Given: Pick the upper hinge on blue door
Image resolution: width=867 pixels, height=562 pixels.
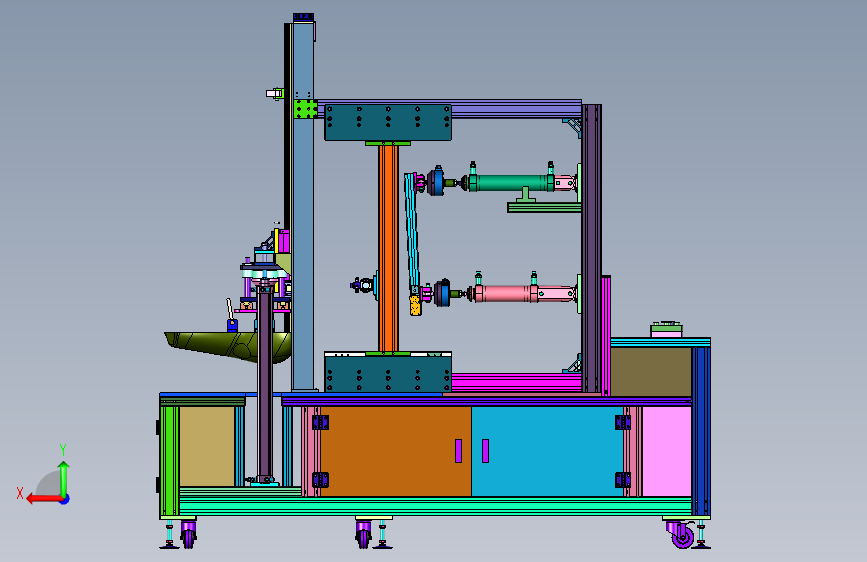Looking at the screenshot, I should coord(623,423).
